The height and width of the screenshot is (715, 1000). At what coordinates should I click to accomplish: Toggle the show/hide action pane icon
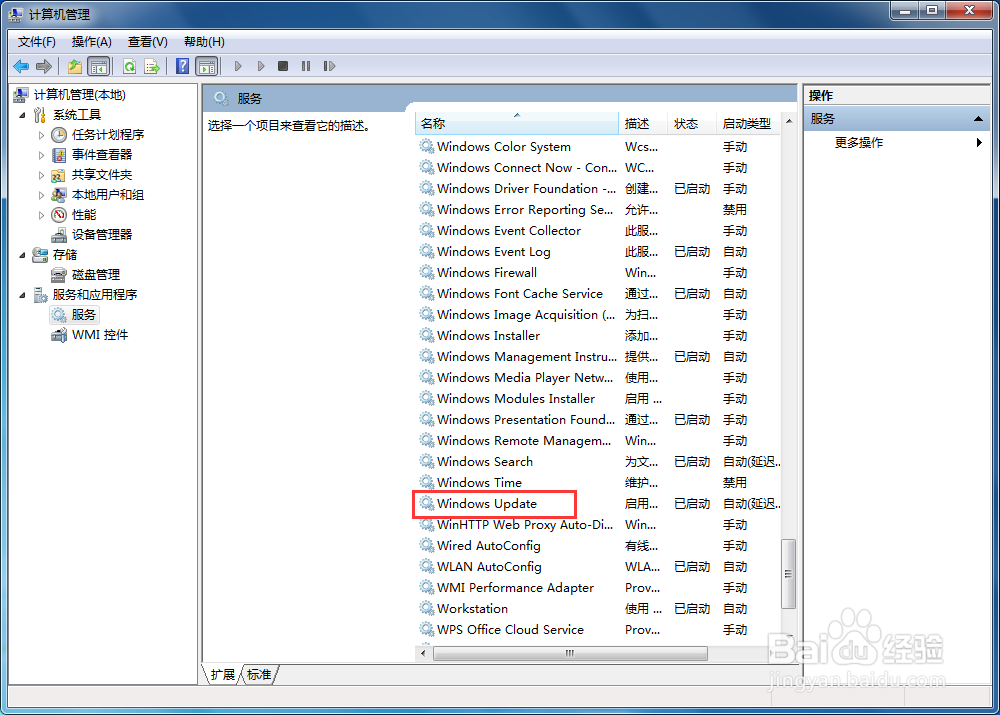207,66
